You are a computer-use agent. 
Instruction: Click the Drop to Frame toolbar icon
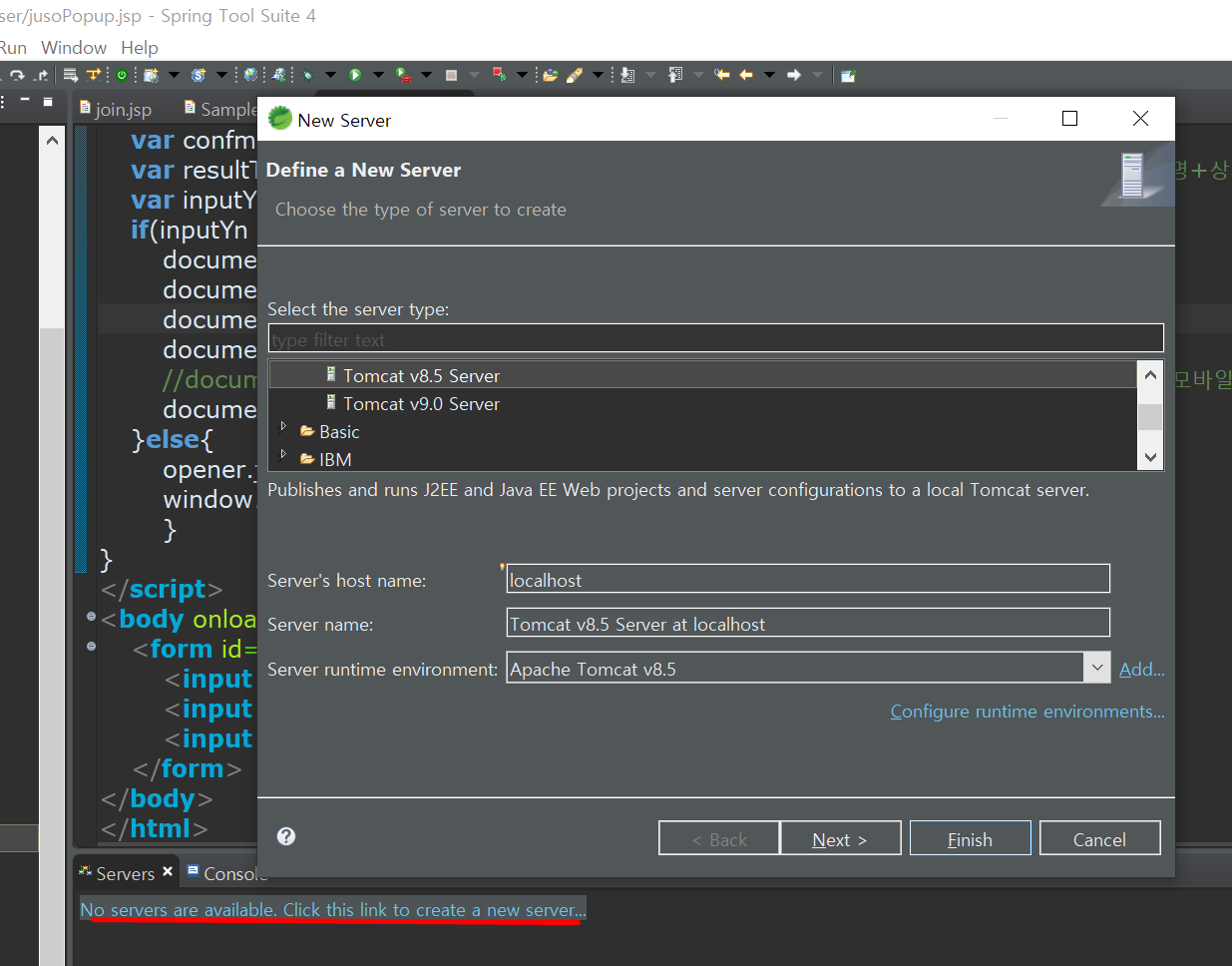click(x=70, y=75)
